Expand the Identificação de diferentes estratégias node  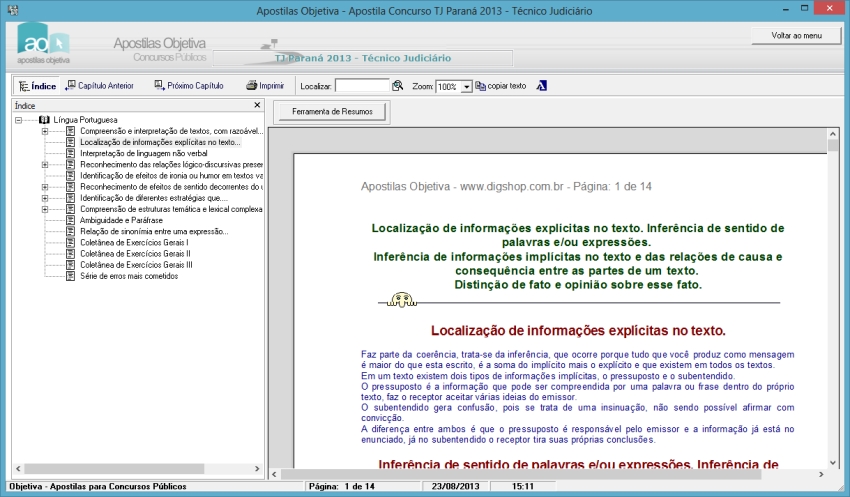(x=45, y=198)
